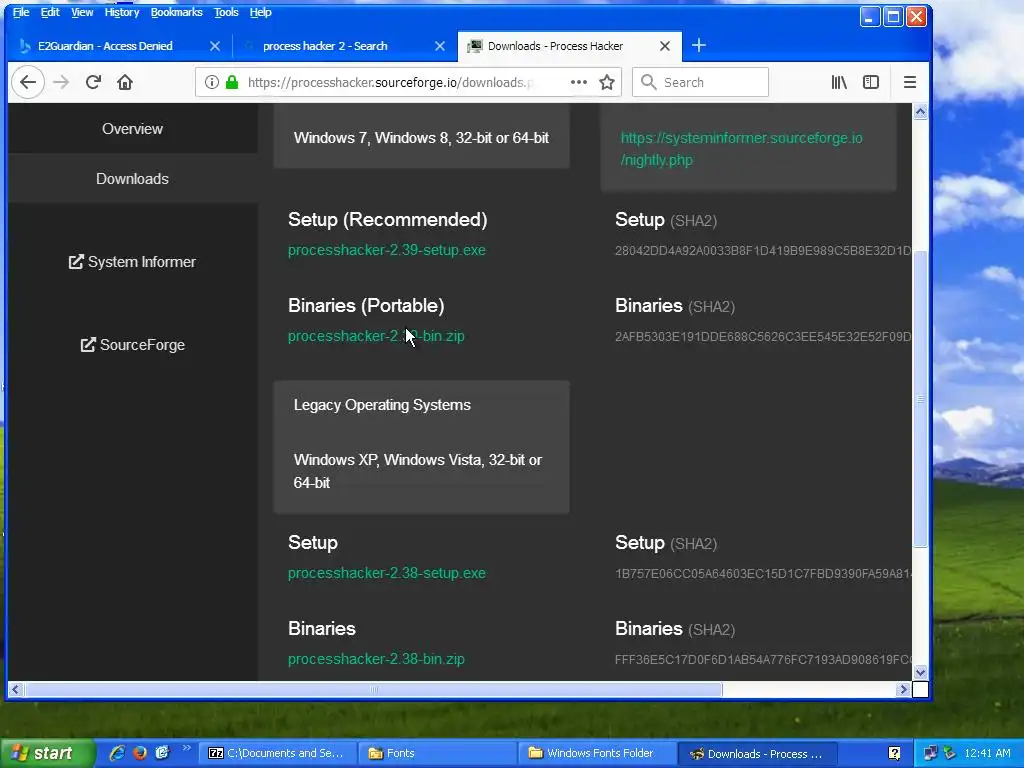The width and height of the screenshot is (1024, 768).
Task: Open the Bookmarks menu
Action: coord(176,12)
